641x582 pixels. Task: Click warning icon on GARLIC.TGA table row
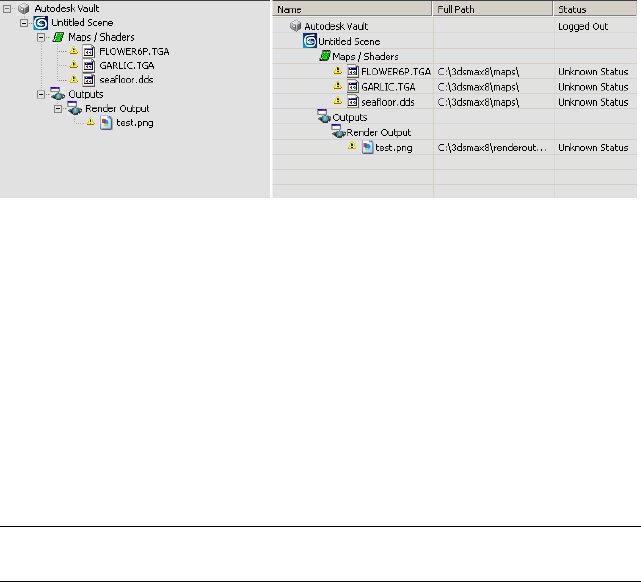click(x=338, y=86)
